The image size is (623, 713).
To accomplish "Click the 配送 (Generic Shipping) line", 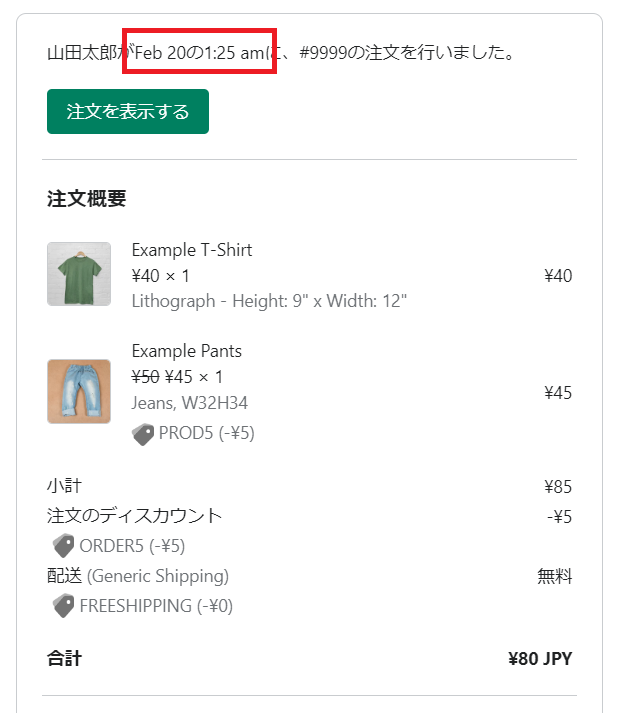I will click(x=138, y=576).
